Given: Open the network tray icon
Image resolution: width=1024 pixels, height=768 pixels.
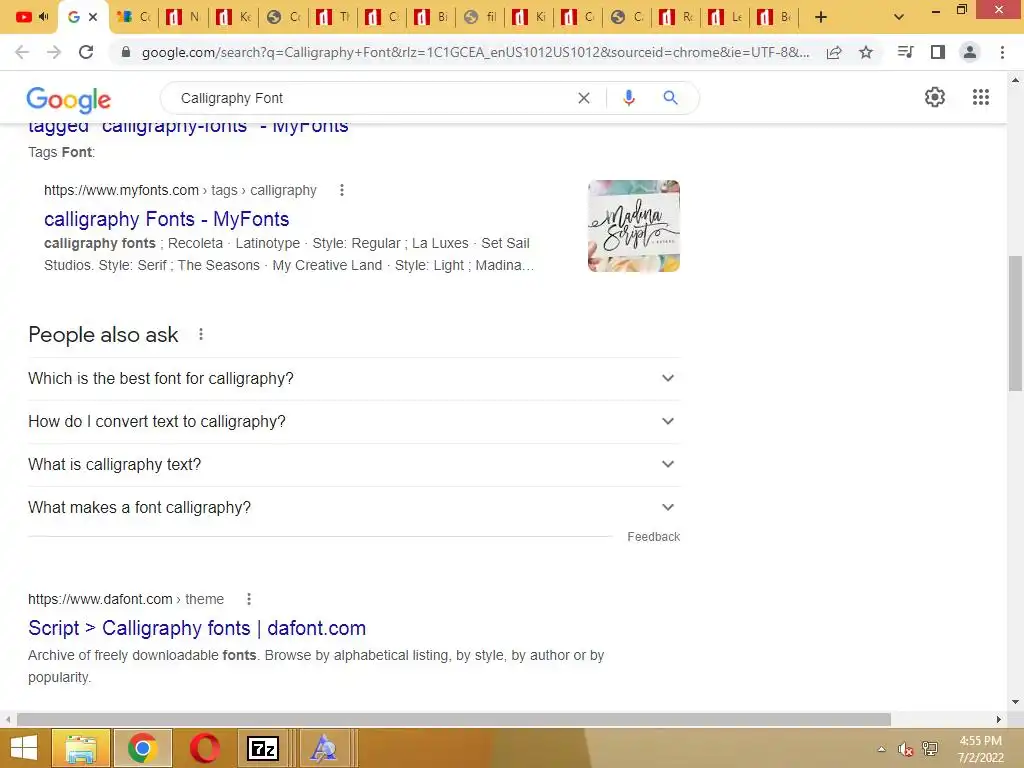Looking at the screenshot, I should (930, 748).
